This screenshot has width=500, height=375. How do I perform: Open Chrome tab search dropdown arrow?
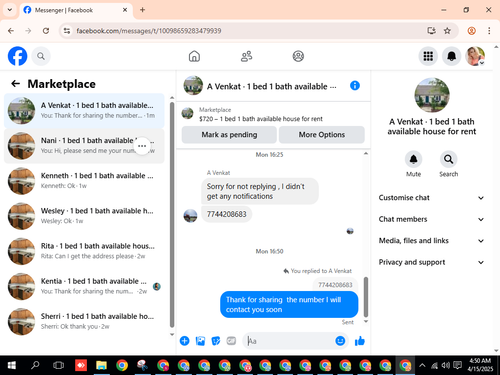[10, 10]
